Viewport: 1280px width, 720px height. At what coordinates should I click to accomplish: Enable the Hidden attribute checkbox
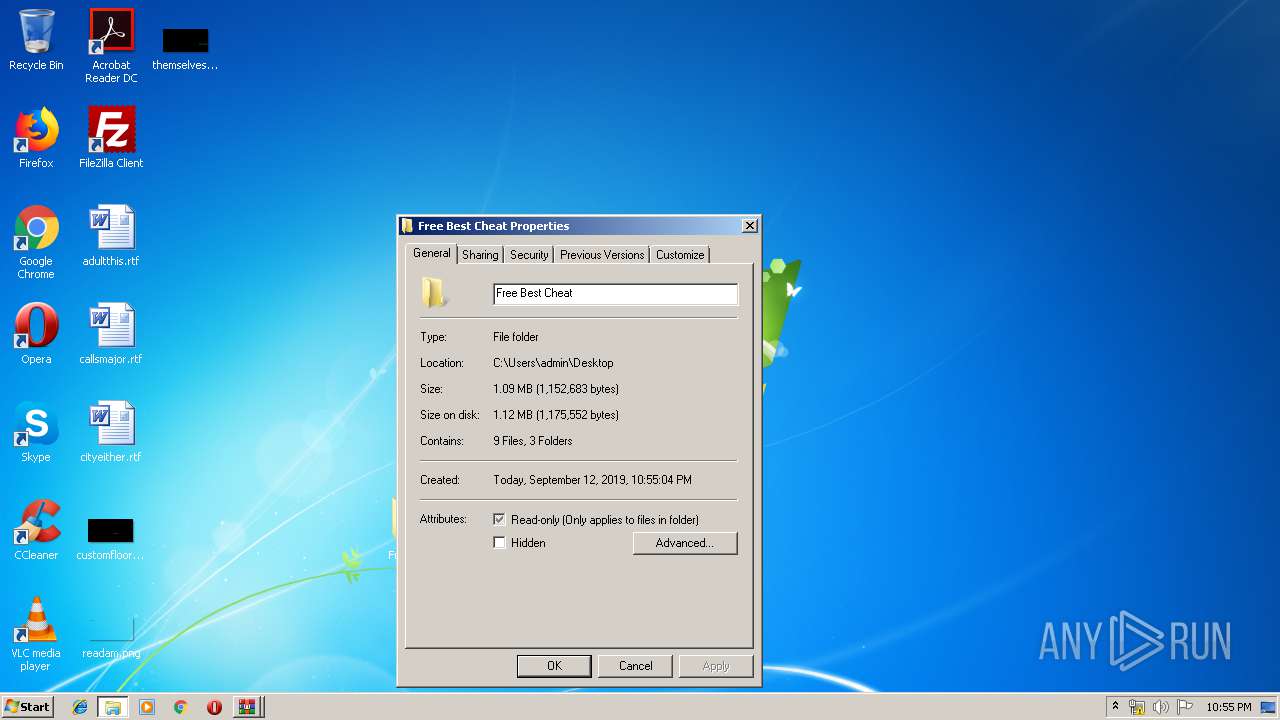click(500, 543)
